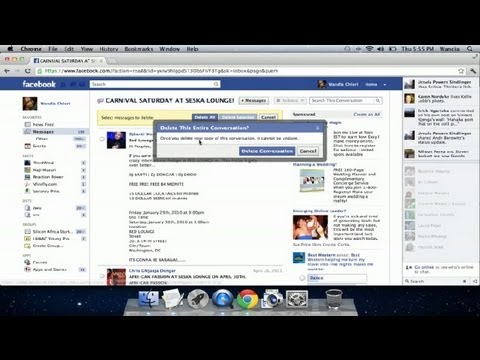Bookmark page with the star icon
The width and height of the screenshot is (480, 360).
(461, 71)
